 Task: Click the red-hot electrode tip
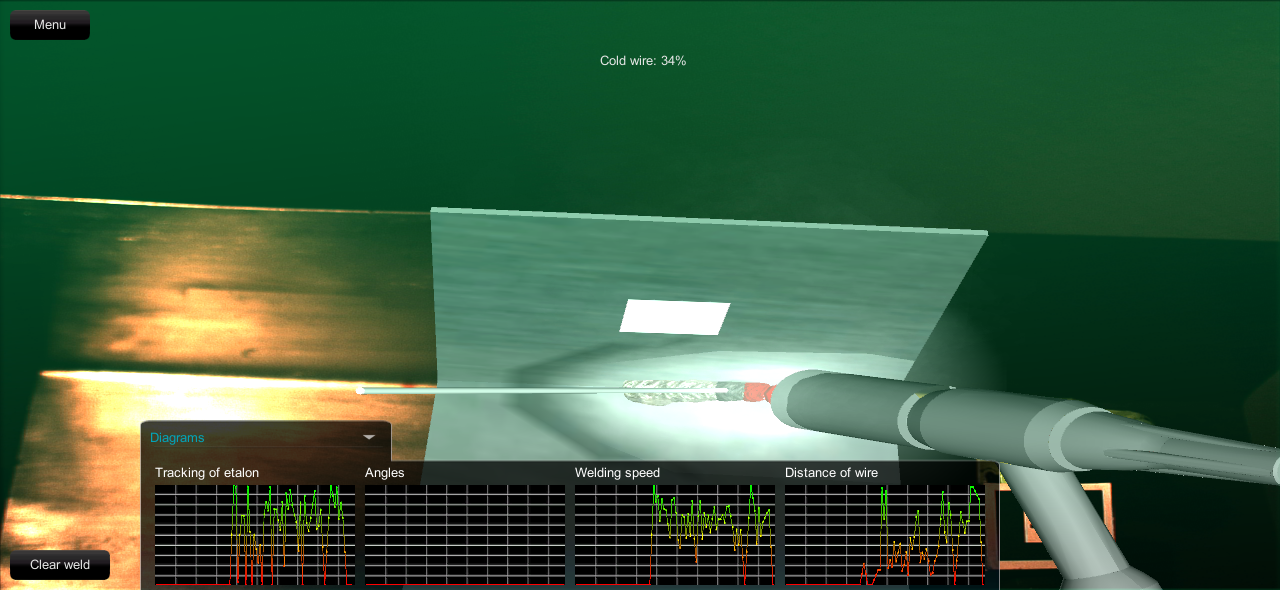[x=758, y=393]
